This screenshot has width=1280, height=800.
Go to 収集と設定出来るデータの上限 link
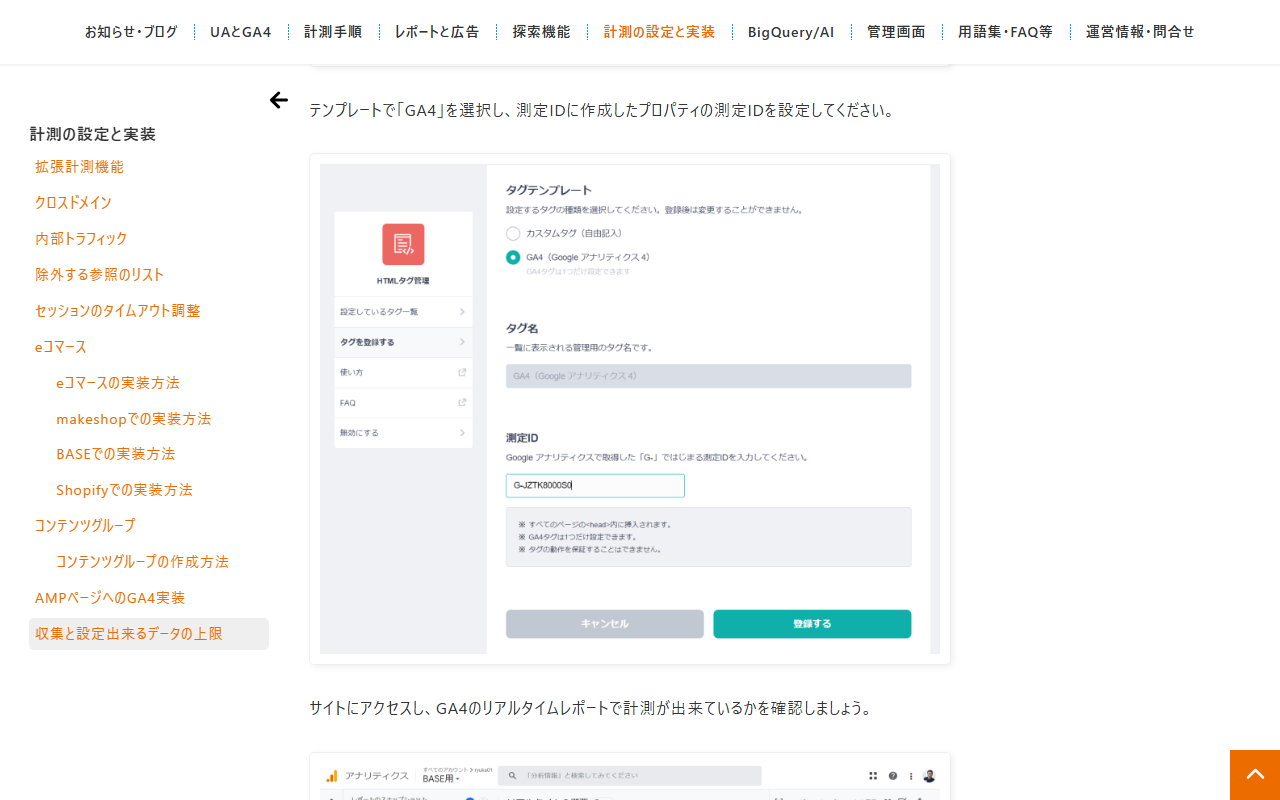(149, 634)
